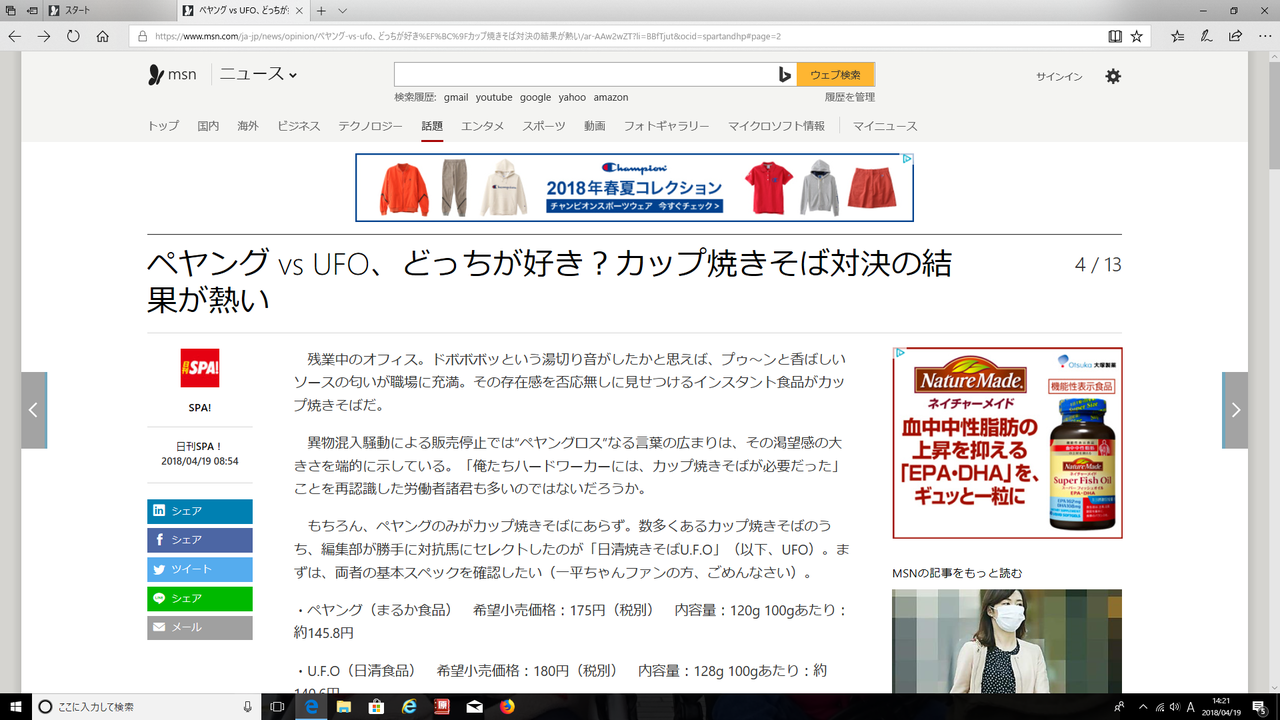Viewport: 1280px width, 720px height.
Task: Open Internet Explorer from taskbar
Action: [409, 707]
